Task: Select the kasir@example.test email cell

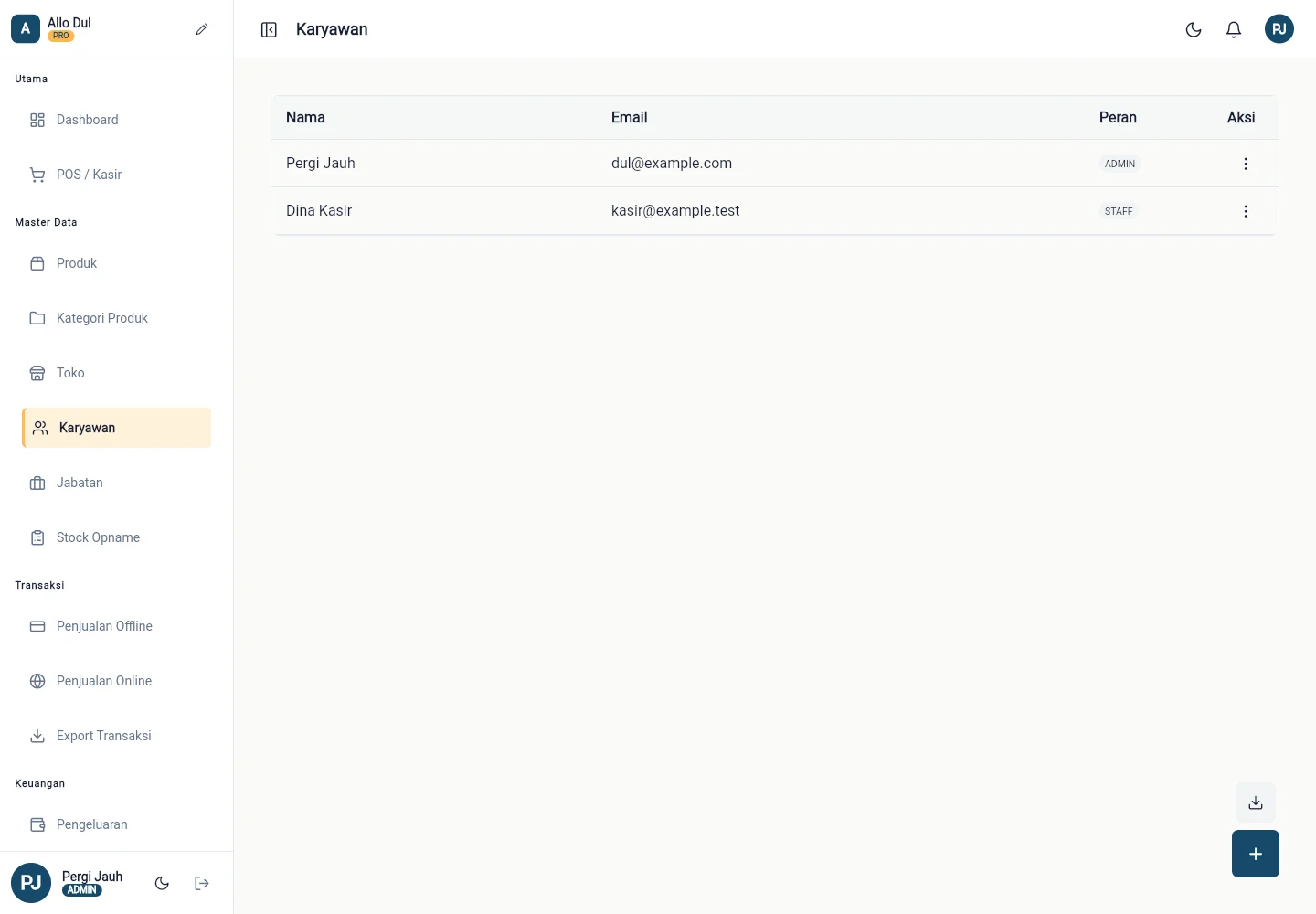Action: click(675, 211)
